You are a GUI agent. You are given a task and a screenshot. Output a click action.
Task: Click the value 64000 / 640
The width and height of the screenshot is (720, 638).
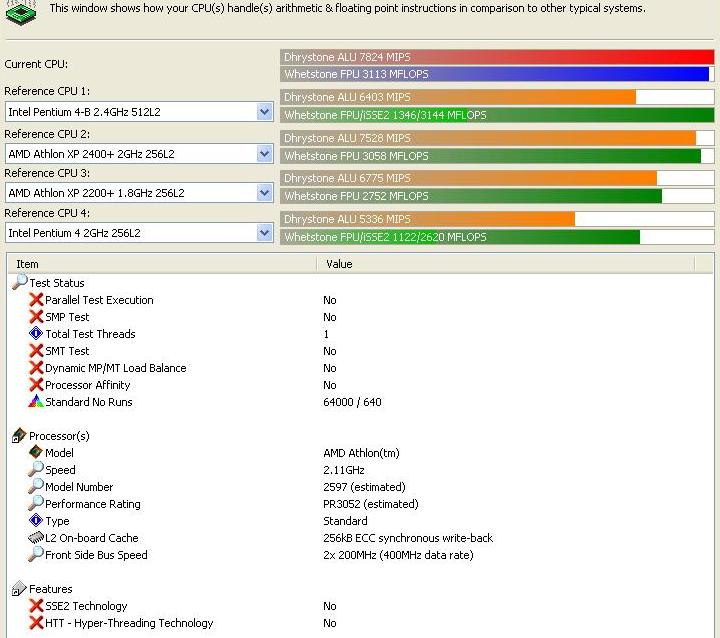pyautogui.click(x=352, y=402)
